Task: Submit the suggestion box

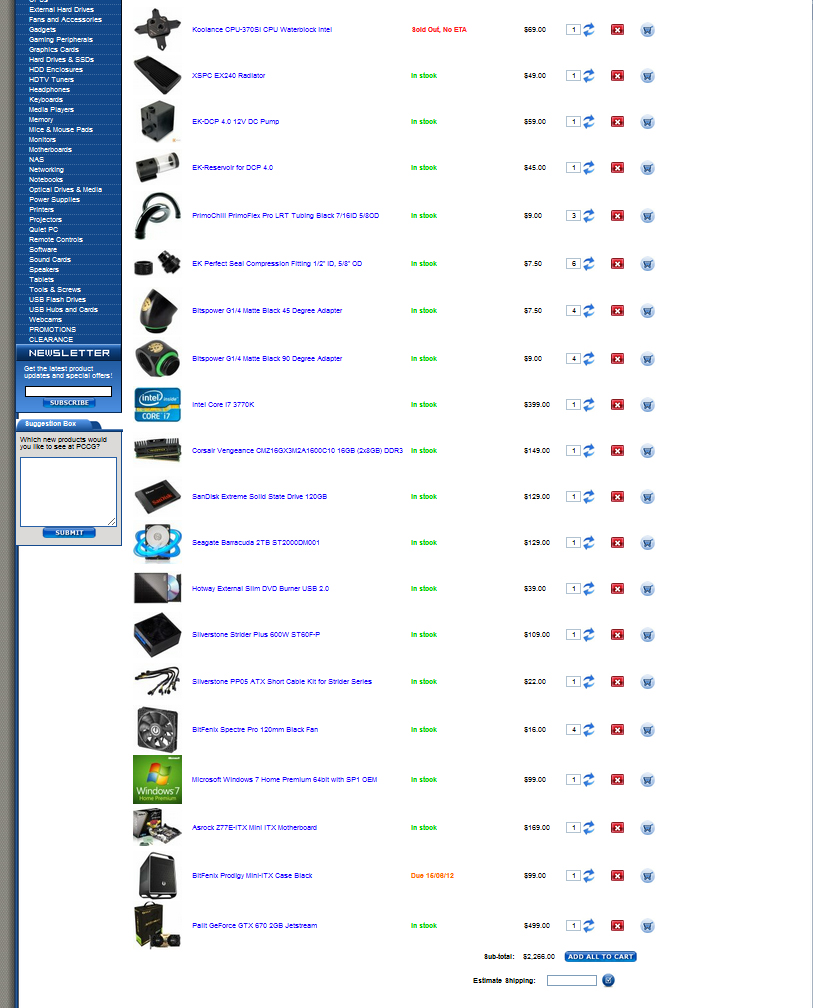Action: pos(69,532)
